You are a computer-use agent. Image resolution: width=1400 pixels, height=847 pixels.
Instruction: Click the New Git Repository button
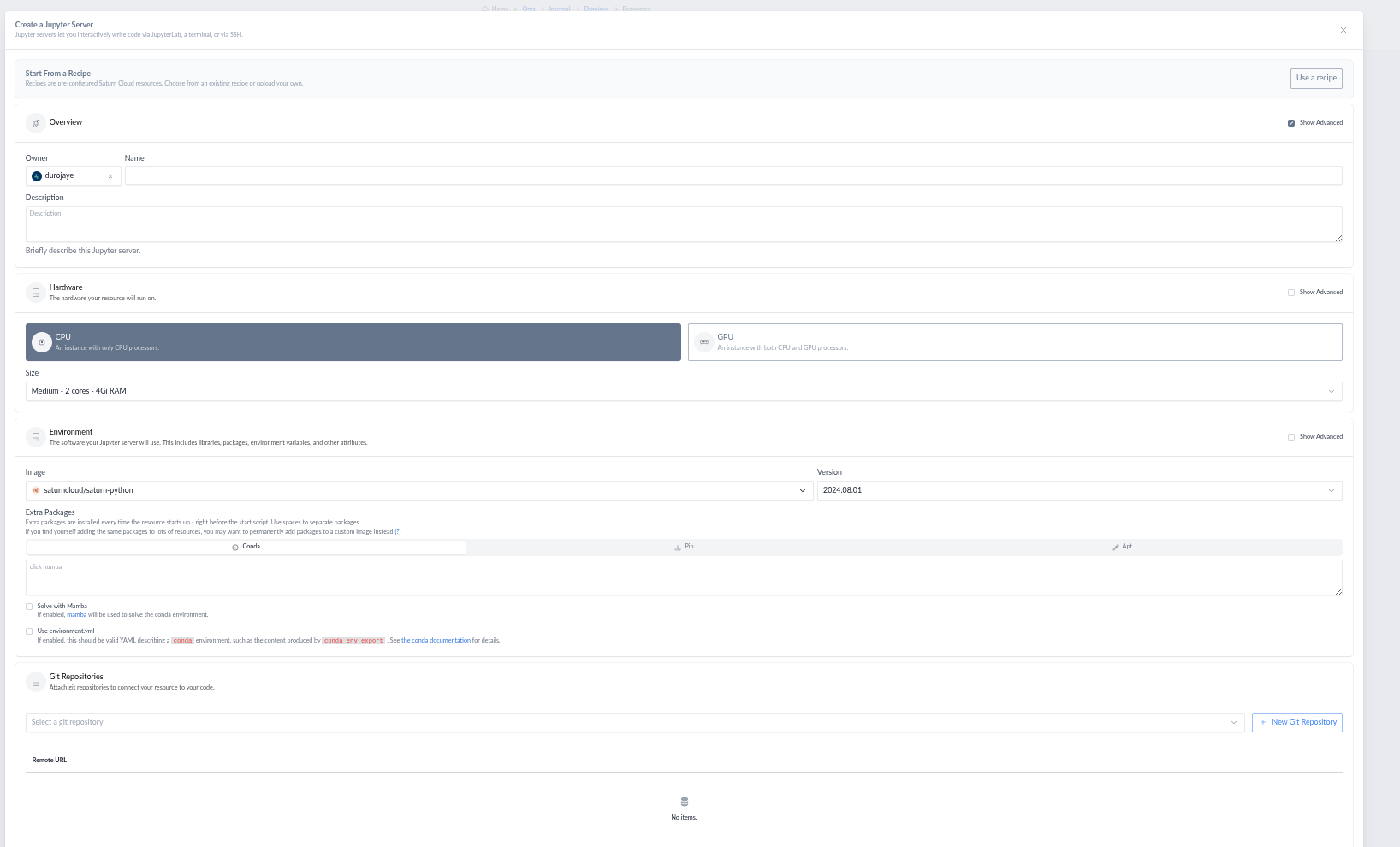click(1296, 721)
